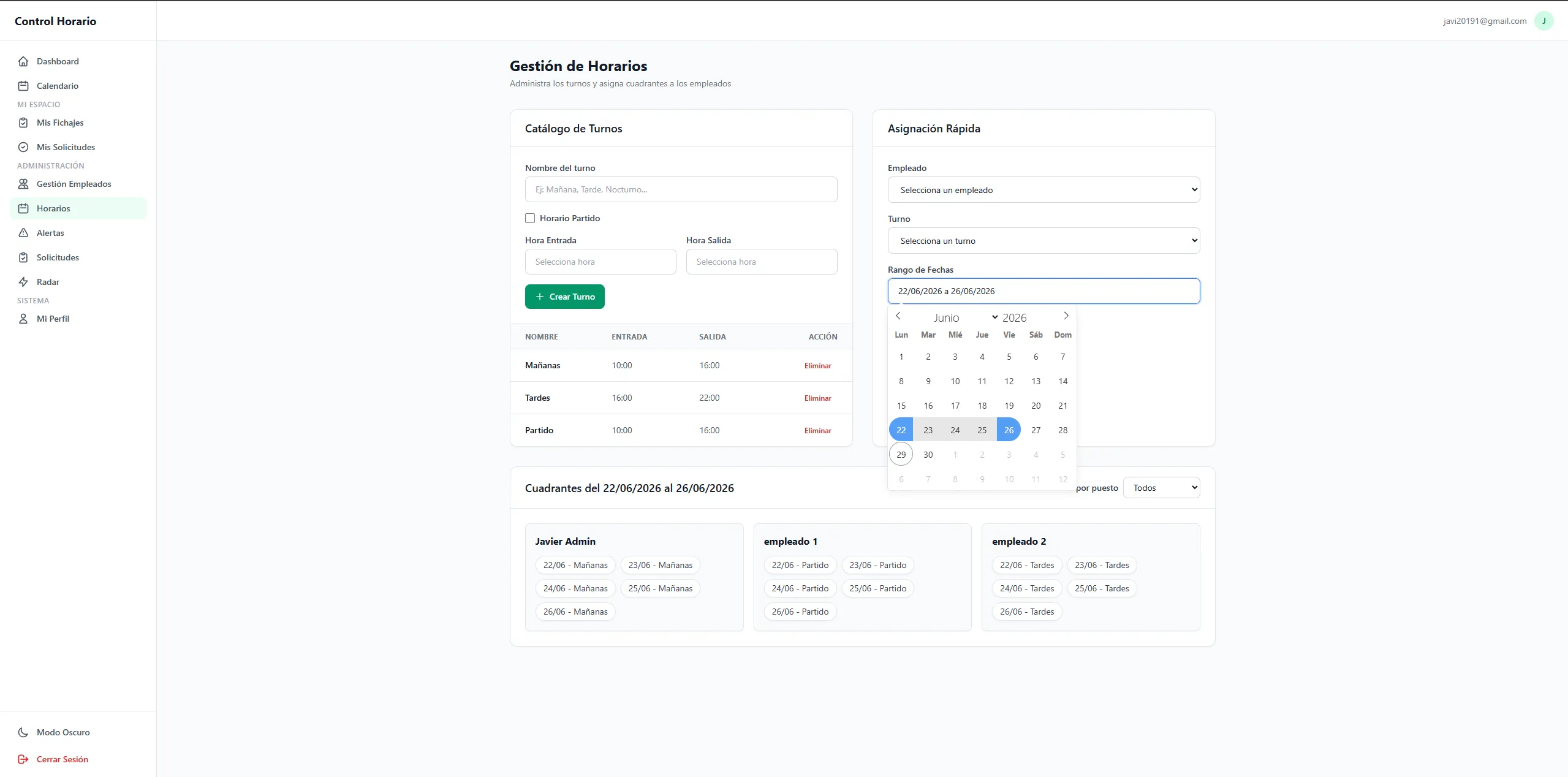Click the 24/06 - Tardes chip
The image size is (1568, 777).
tap(1027, 588)
